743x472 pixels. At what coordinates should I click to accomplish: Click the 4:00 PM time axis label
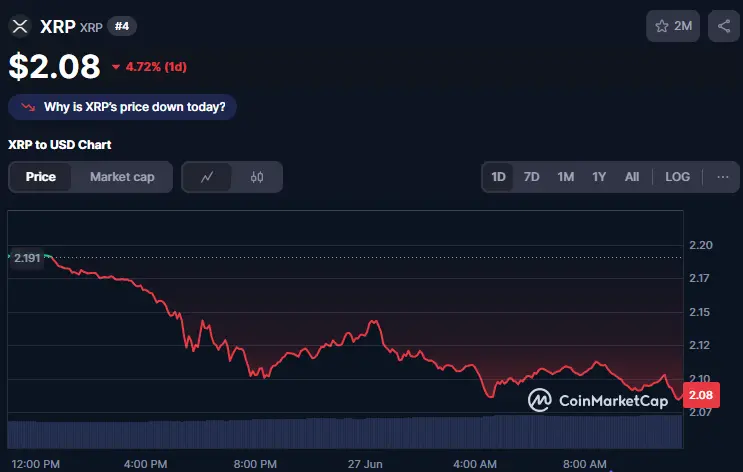point(145,464)
